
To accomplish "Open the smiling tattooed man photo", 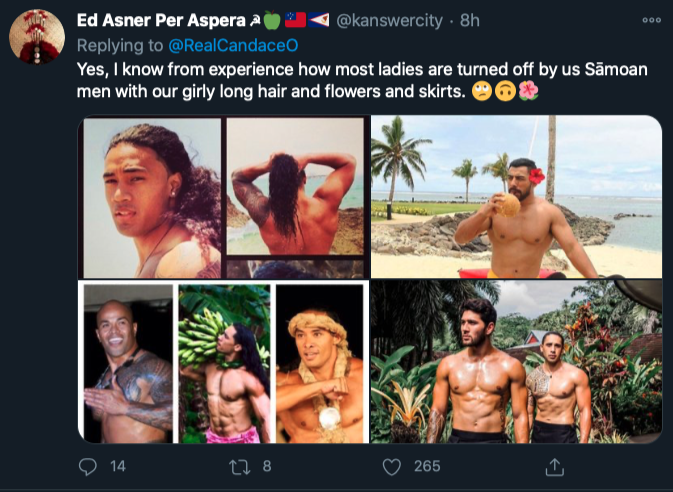I will pyautogui.click(x=127, y=364).
